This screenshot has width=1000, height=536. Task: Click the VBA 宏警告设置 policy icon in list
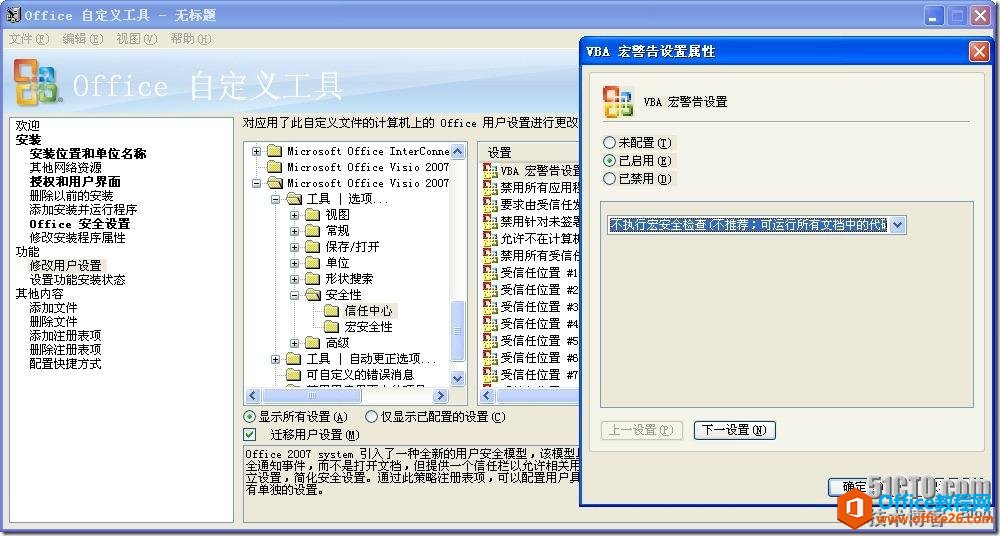pos(490,170)
